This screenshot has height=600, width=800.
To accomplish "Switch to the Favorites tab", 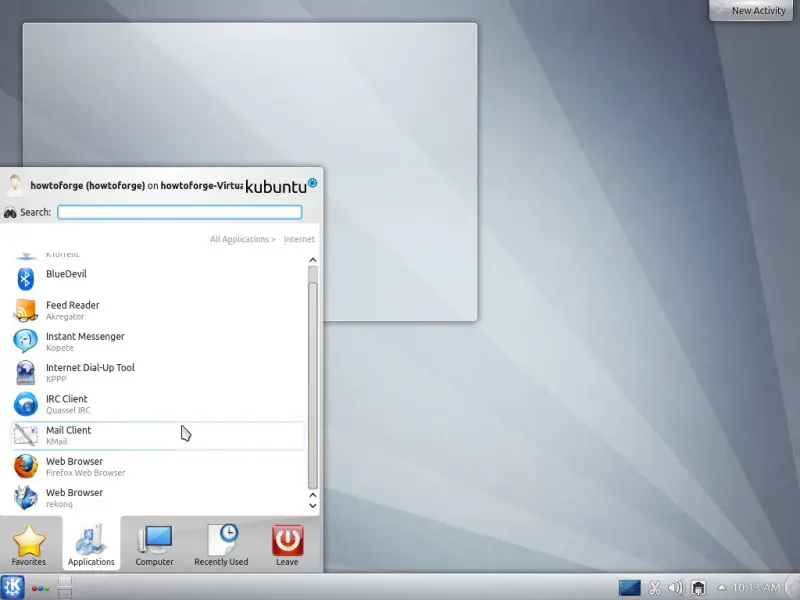I will pos(29,545).
